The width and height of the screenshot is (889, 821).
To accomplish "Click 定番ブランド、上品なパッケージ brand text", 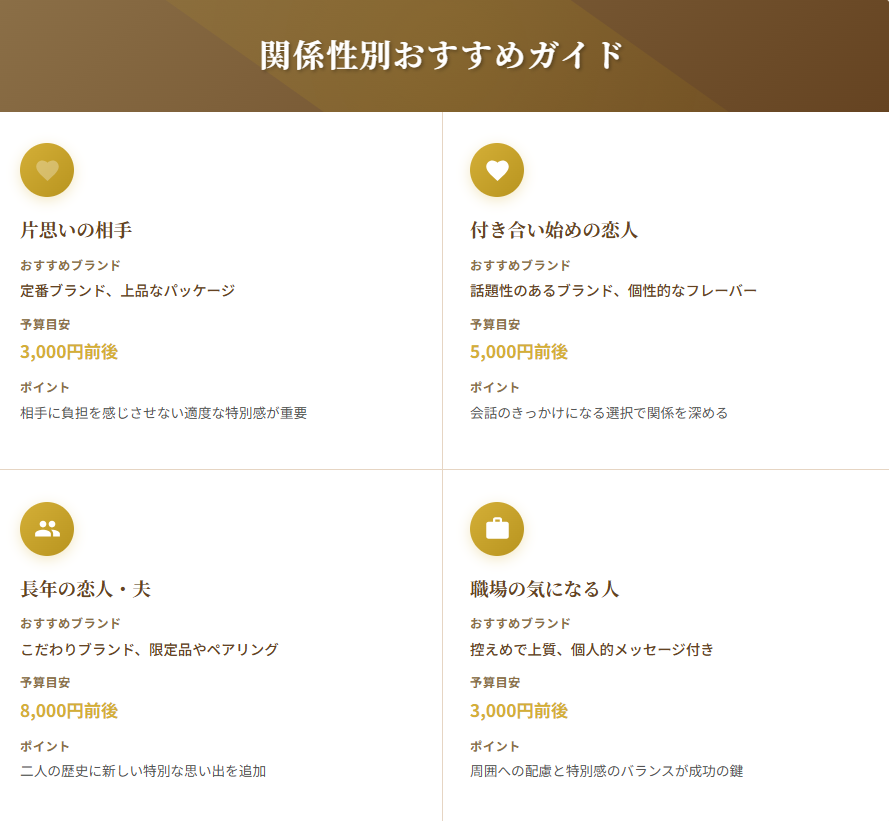I will [127, 291].
